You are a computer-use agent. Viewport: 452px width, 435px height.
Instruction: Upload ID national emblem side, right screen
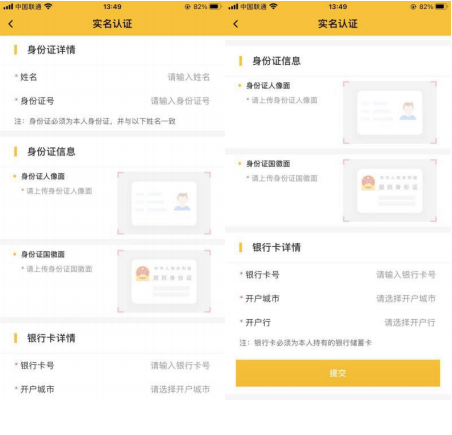click(390, 190)
